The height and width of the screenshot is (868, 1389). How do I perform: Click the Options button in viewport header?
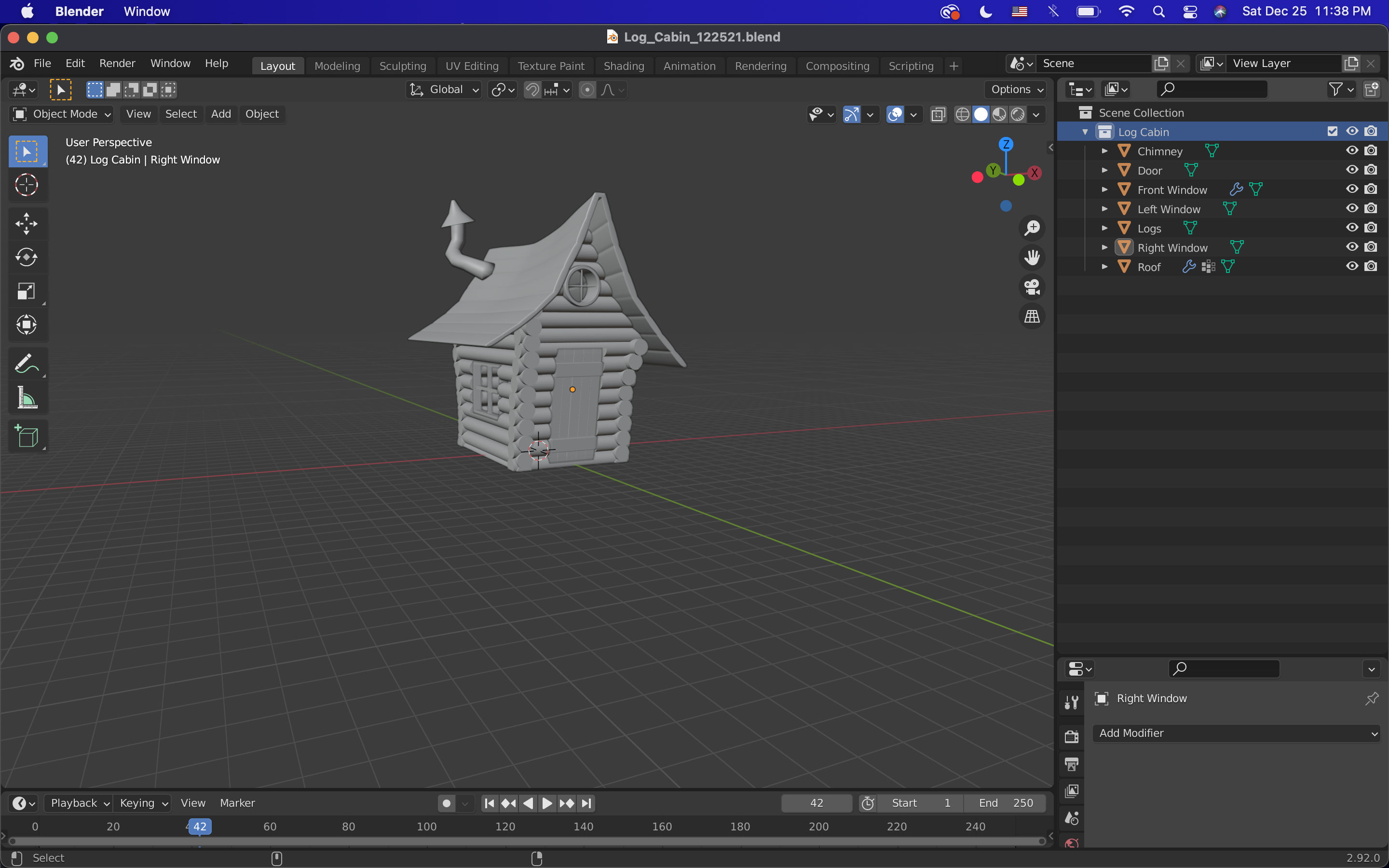coord(1014,90)
